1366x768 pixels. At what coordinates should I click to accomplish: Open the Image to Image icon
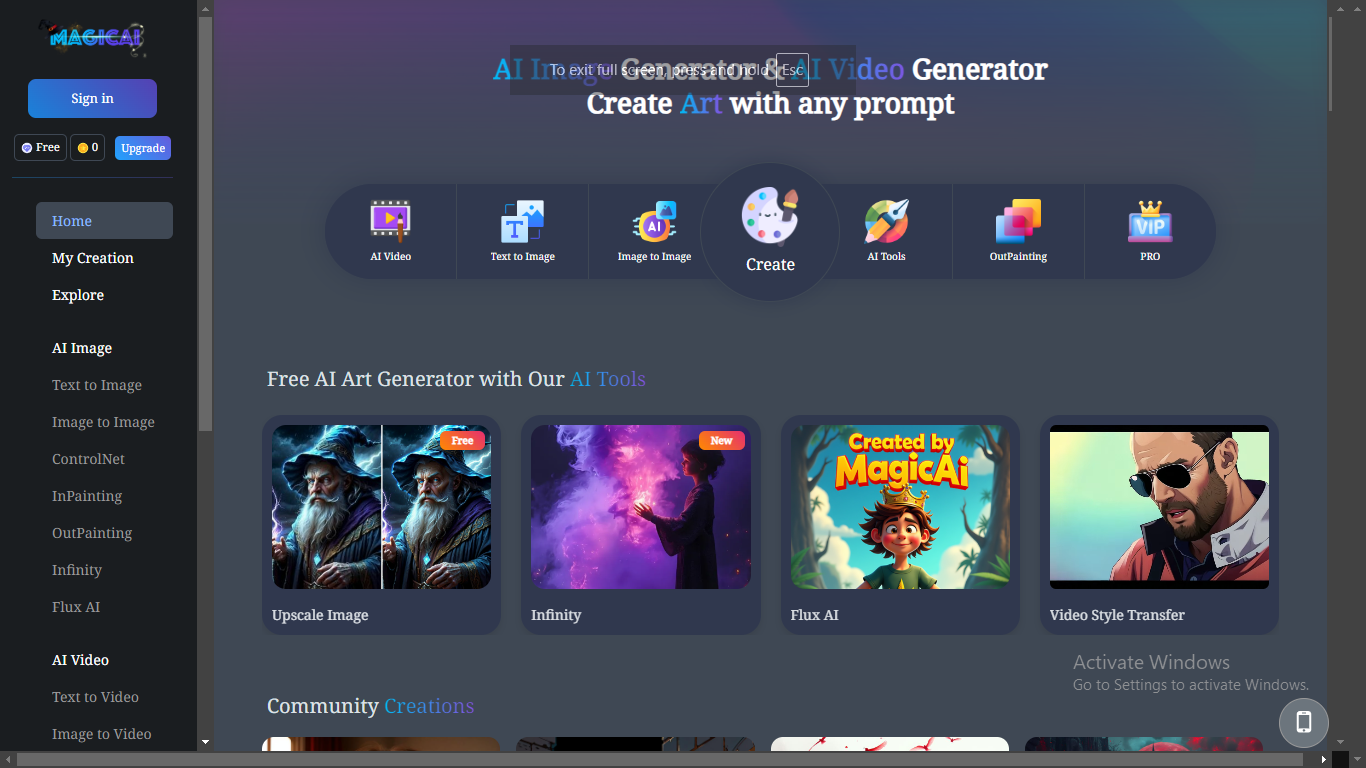(654, 222)
